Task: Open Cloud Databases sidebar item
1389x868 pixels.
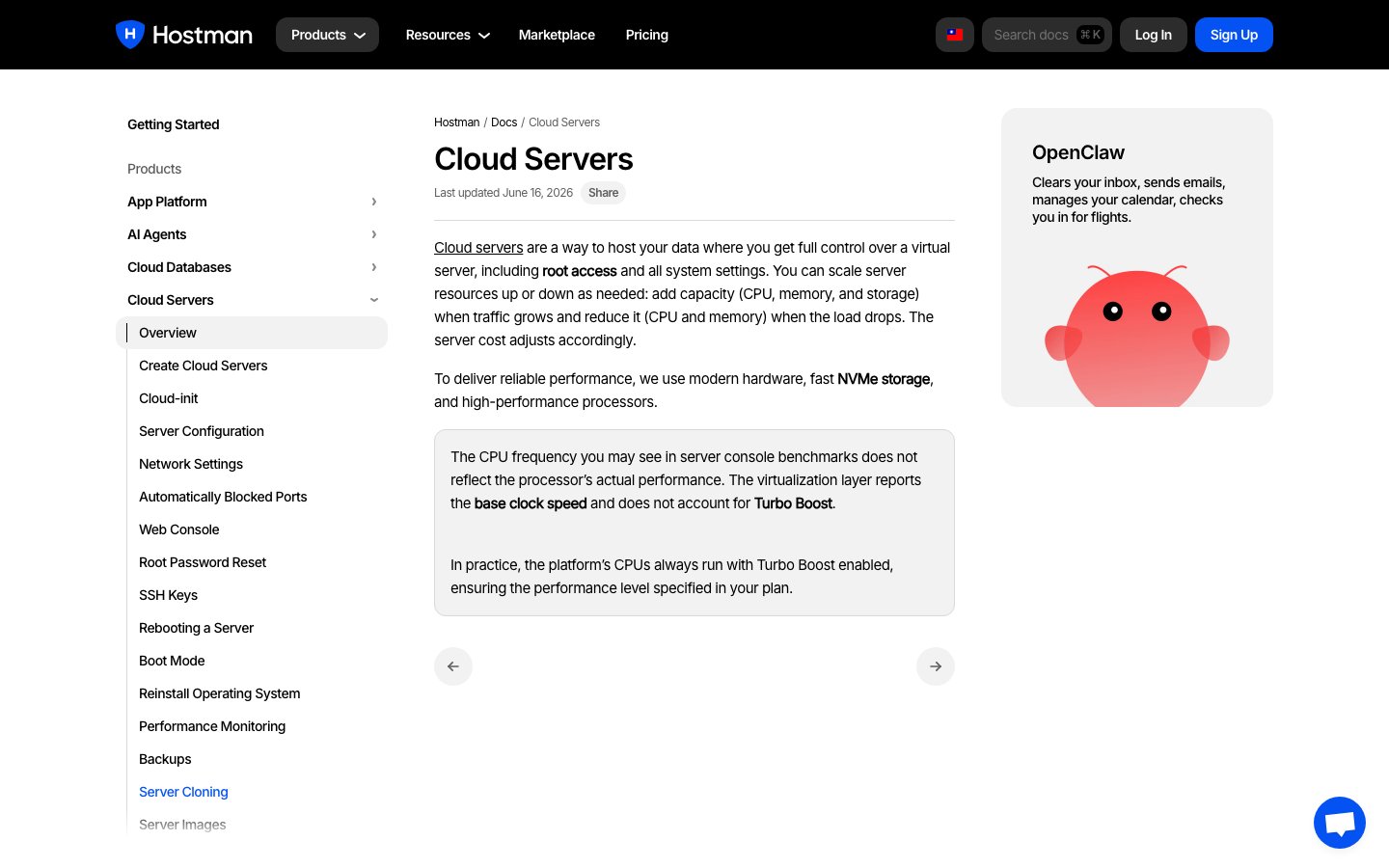Action: (x=179, y=267)
